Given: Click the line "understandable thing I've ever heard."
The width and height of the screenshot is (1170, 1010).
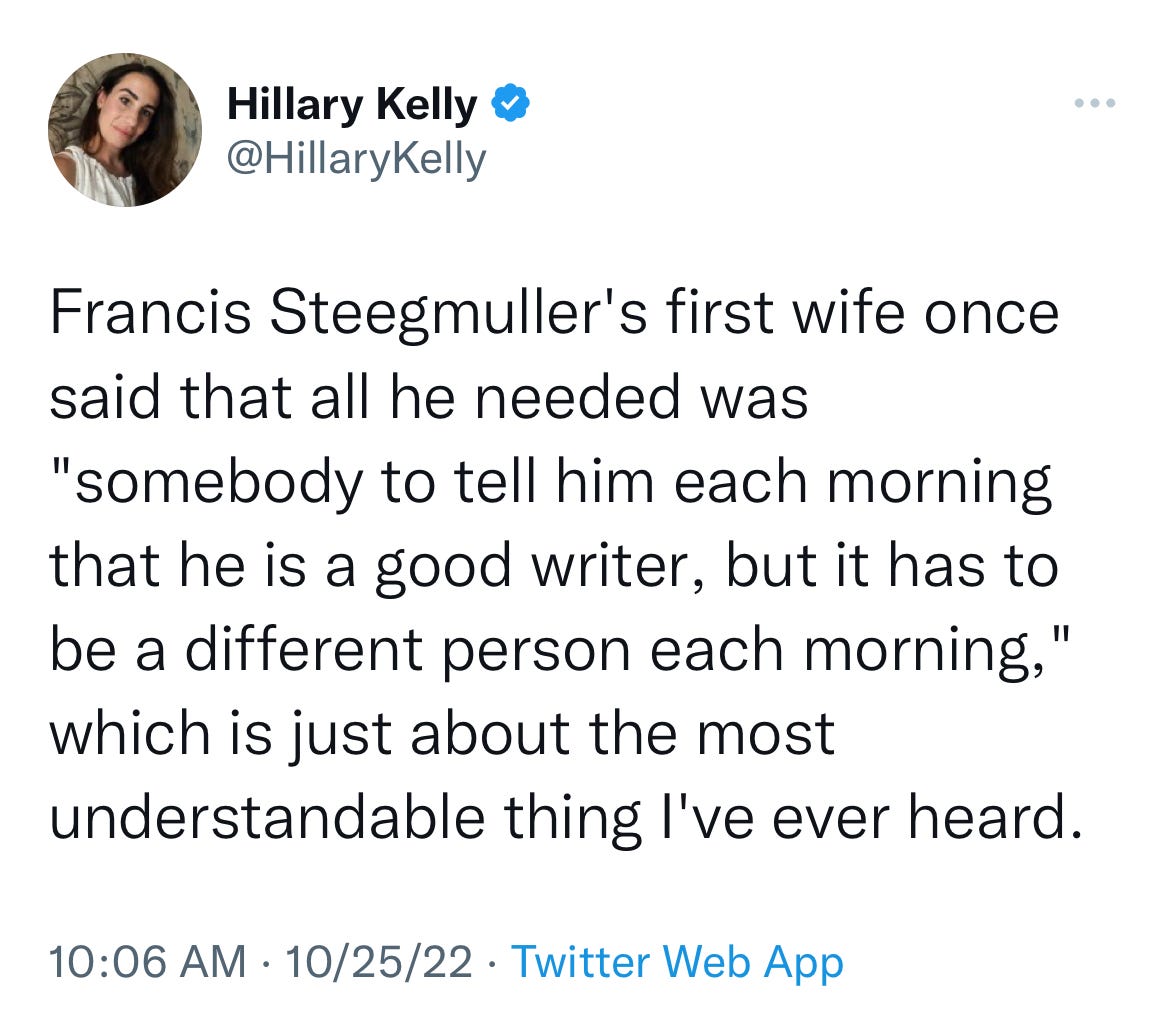Looking at the screenshot, I should coord(566,819).
